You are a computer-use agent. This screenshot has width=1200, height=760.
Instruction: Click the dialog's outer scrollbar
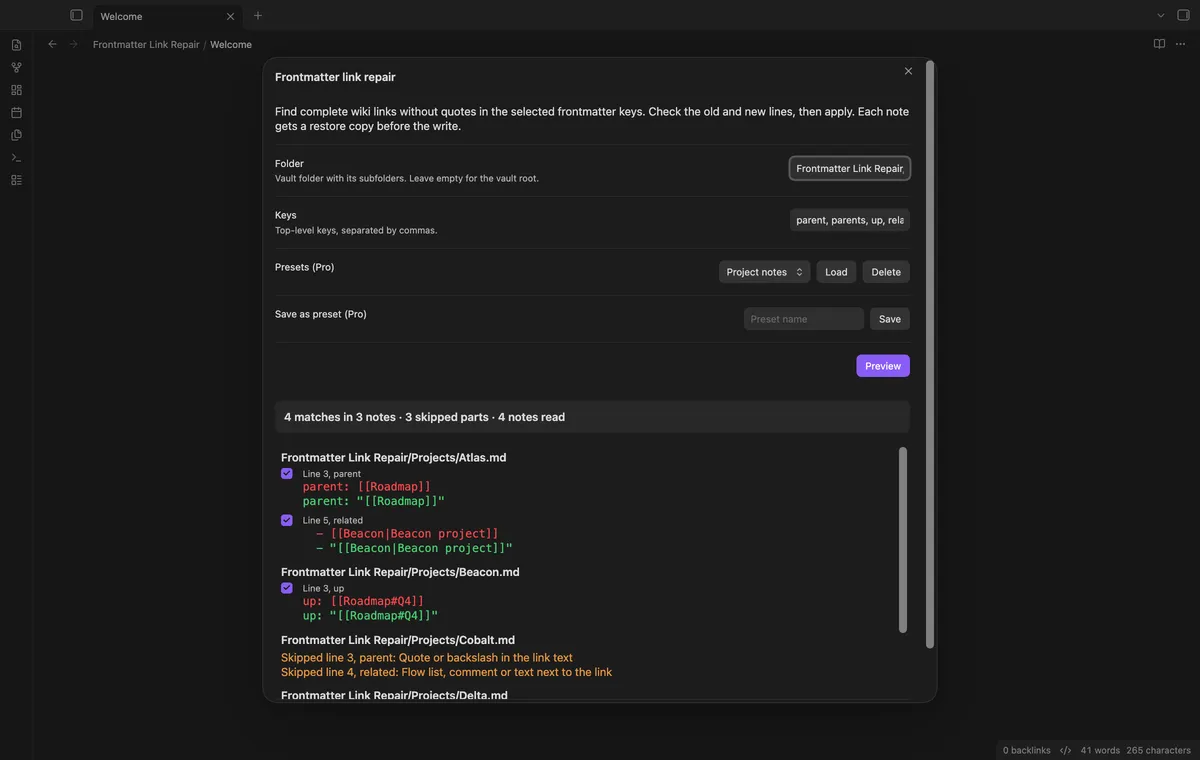(930, 354)
